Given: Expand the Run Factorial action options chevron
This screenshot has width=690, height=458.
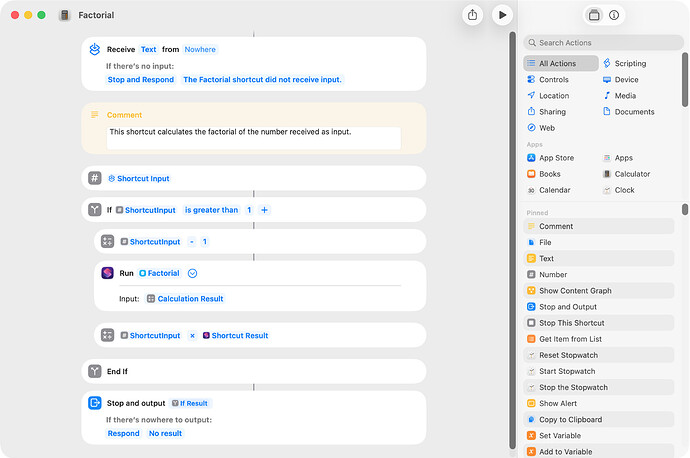Looking at the screenshot, I should tap(193, 273).
